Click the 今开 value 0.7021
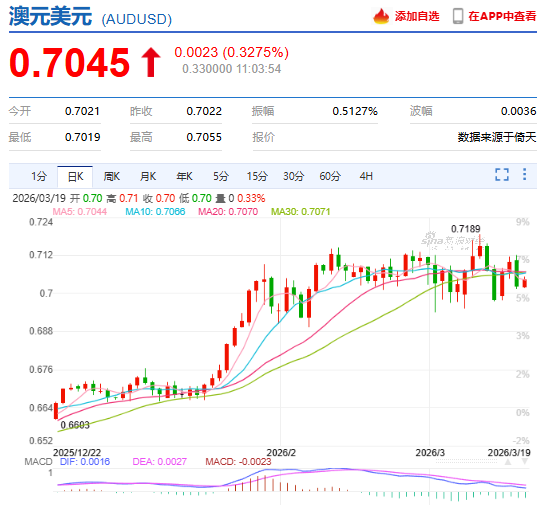The image size is (542, 505). pos(82,111)
